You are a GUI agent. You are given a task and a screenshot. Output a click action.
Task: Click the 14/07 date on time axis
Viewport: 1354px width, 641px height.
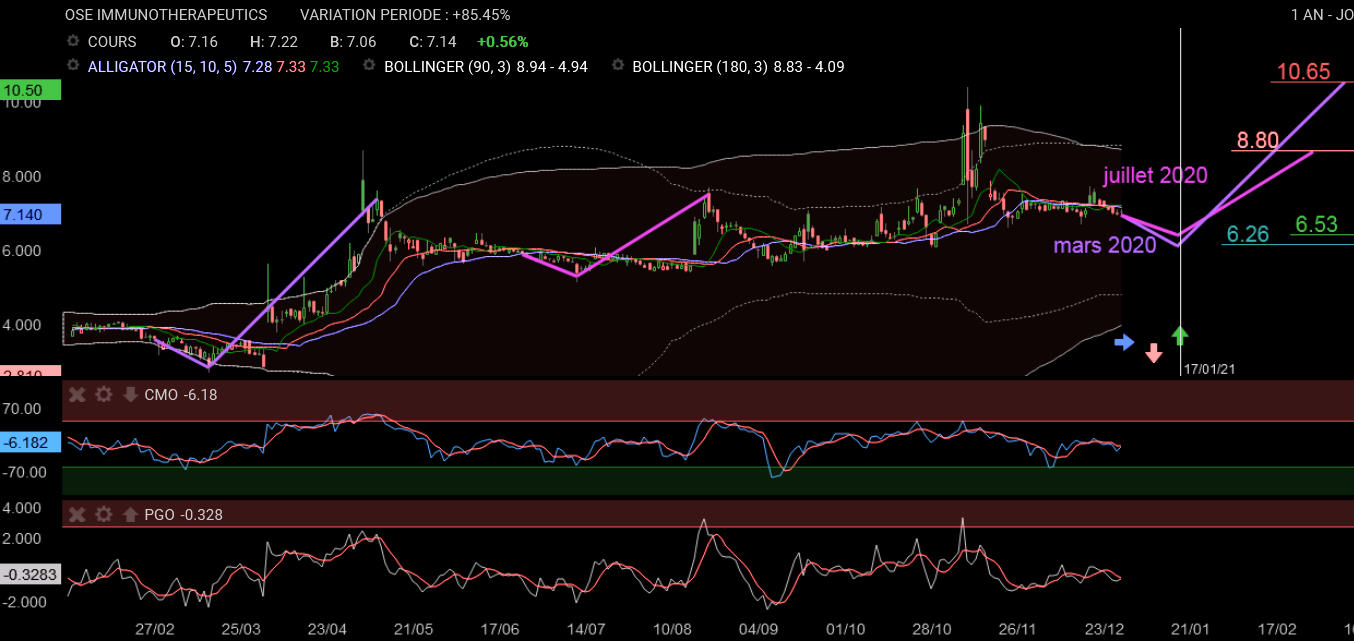tap(587, 628)
